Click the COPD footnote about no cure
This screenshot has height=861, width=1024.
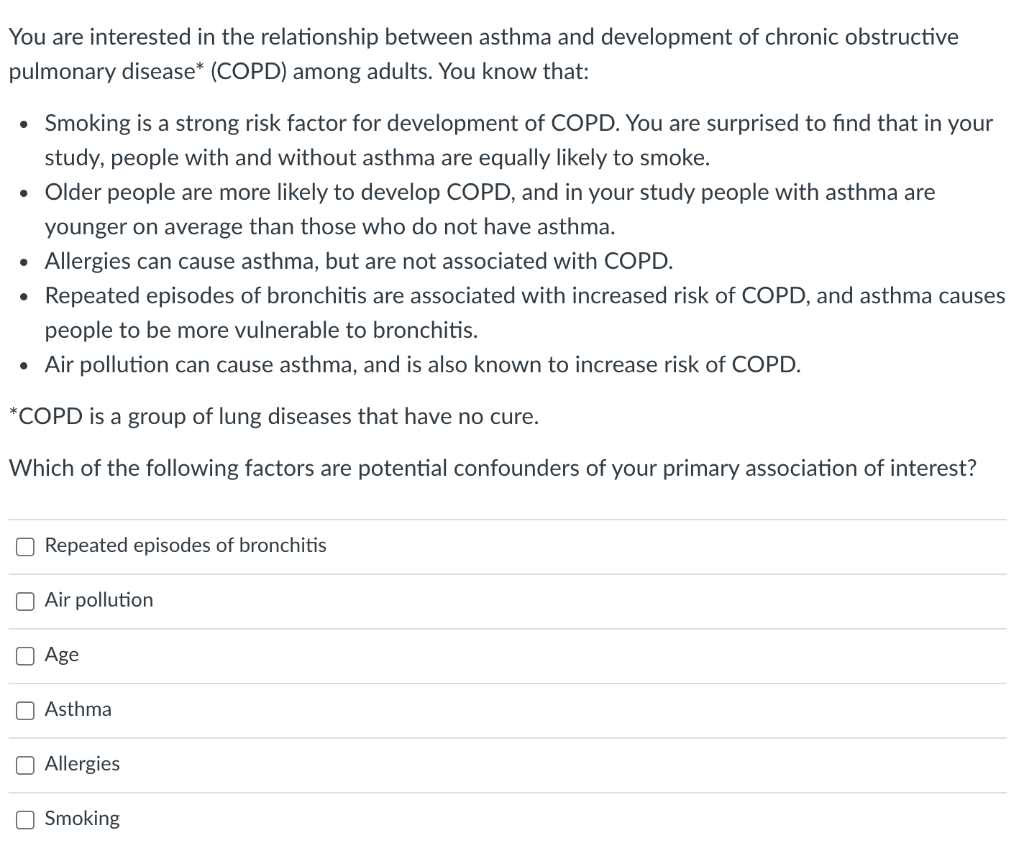pyautogui.click(x=273, y=417)
